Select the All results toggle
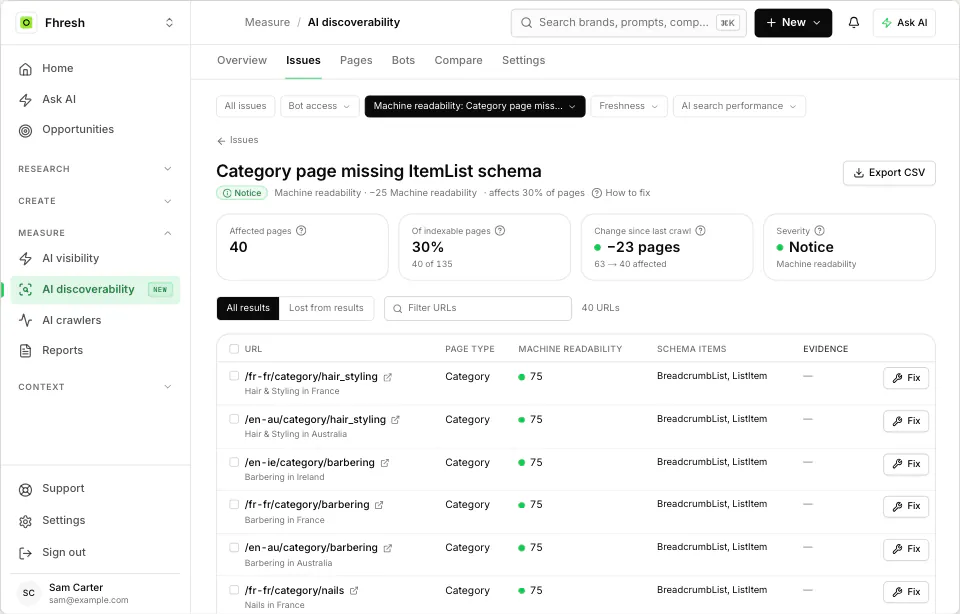 248,308
